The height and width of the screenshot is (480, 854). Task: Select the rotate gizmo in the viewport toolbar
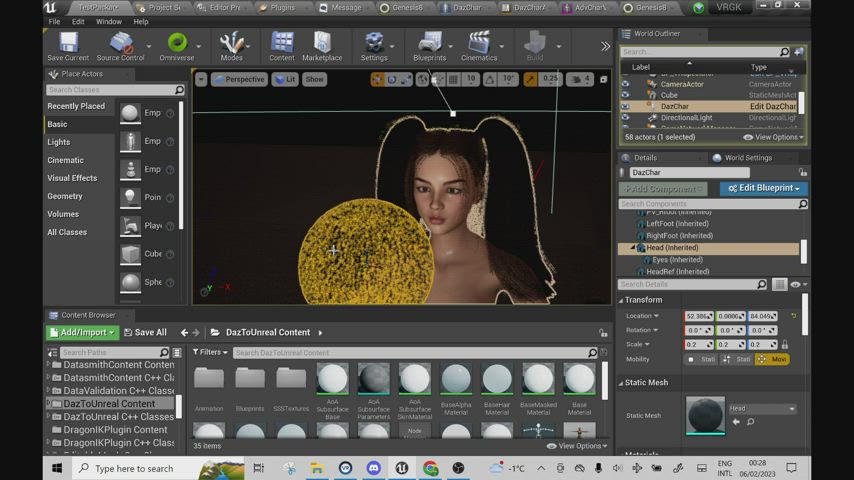click(x=392, y=80)
